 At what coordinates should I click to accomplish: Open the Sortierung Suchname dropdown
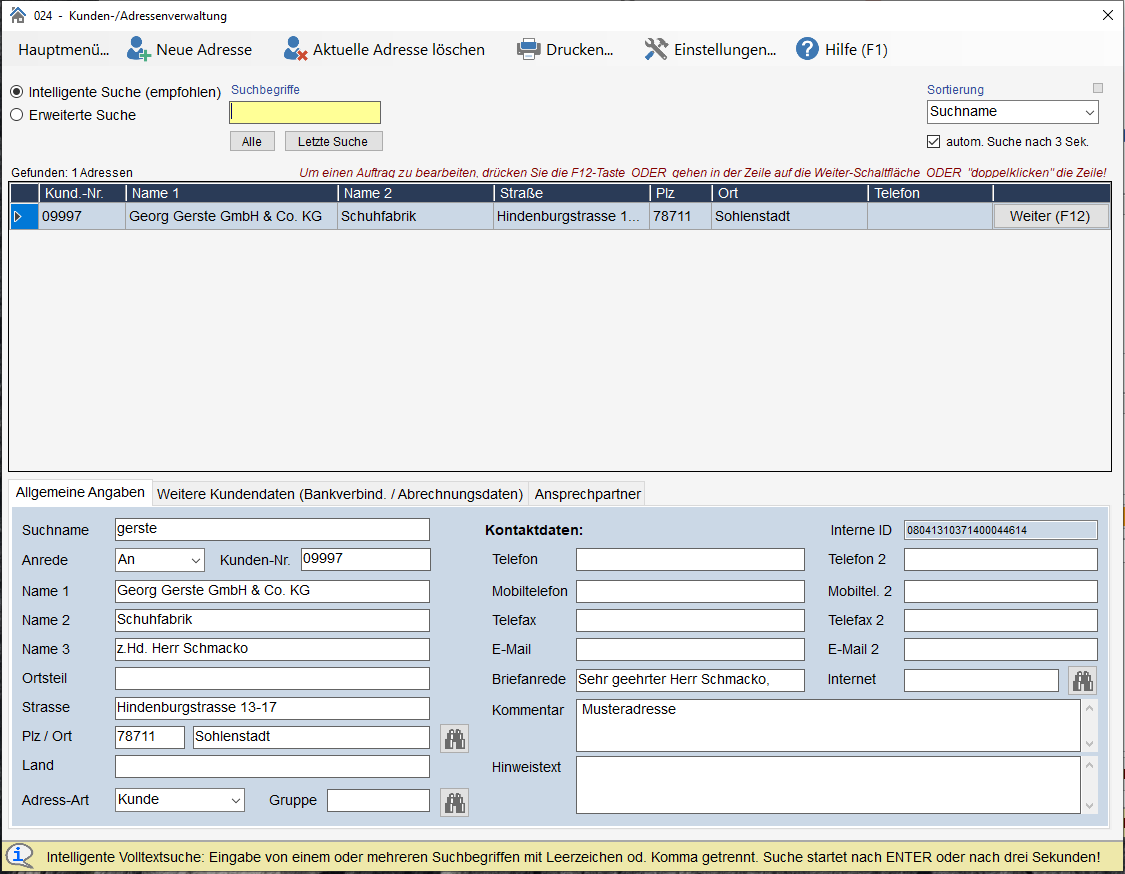[1012, 112]
